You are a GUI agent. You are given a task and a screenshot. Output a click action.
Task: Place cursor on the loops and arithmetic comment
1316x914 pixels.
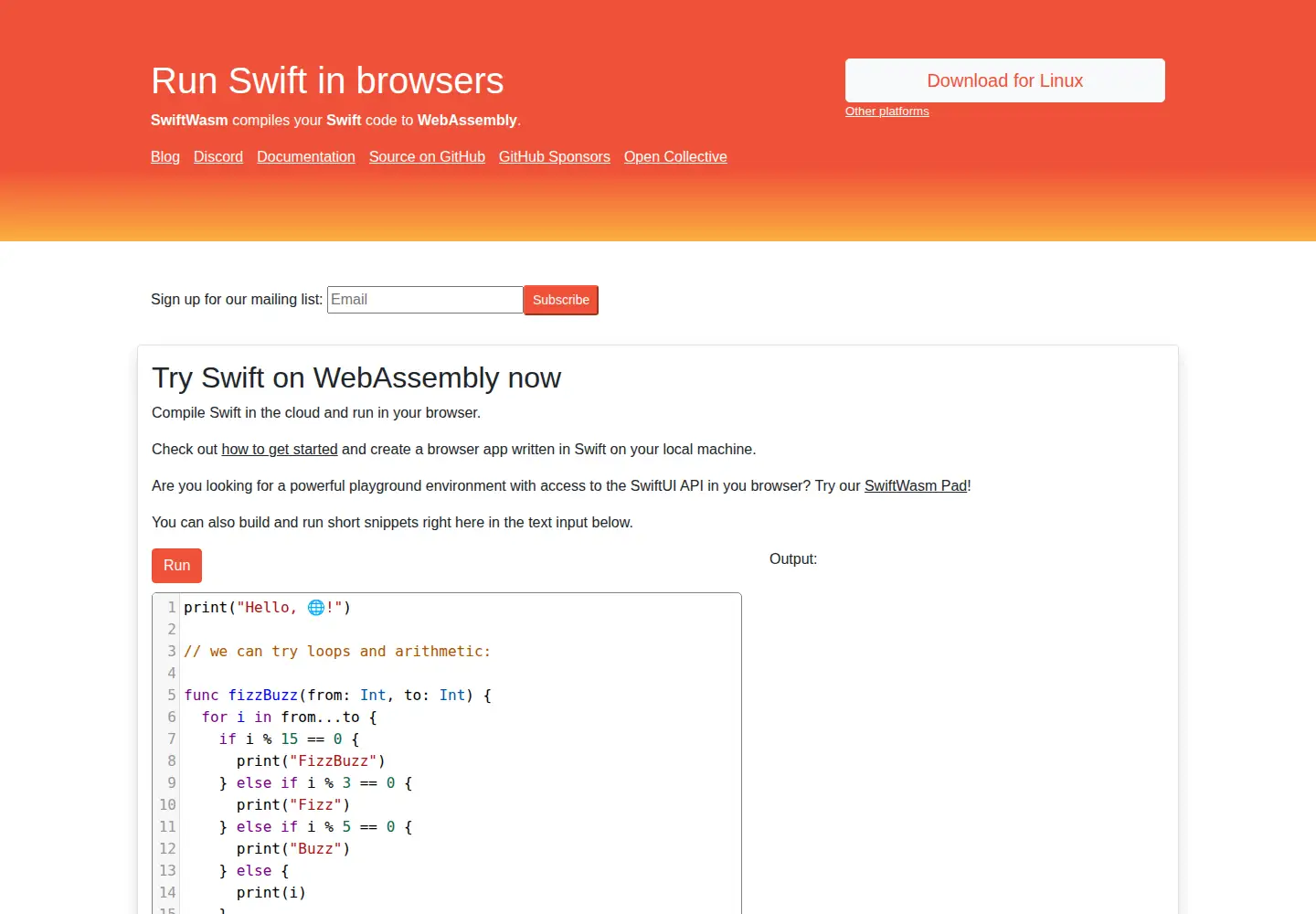337,652
